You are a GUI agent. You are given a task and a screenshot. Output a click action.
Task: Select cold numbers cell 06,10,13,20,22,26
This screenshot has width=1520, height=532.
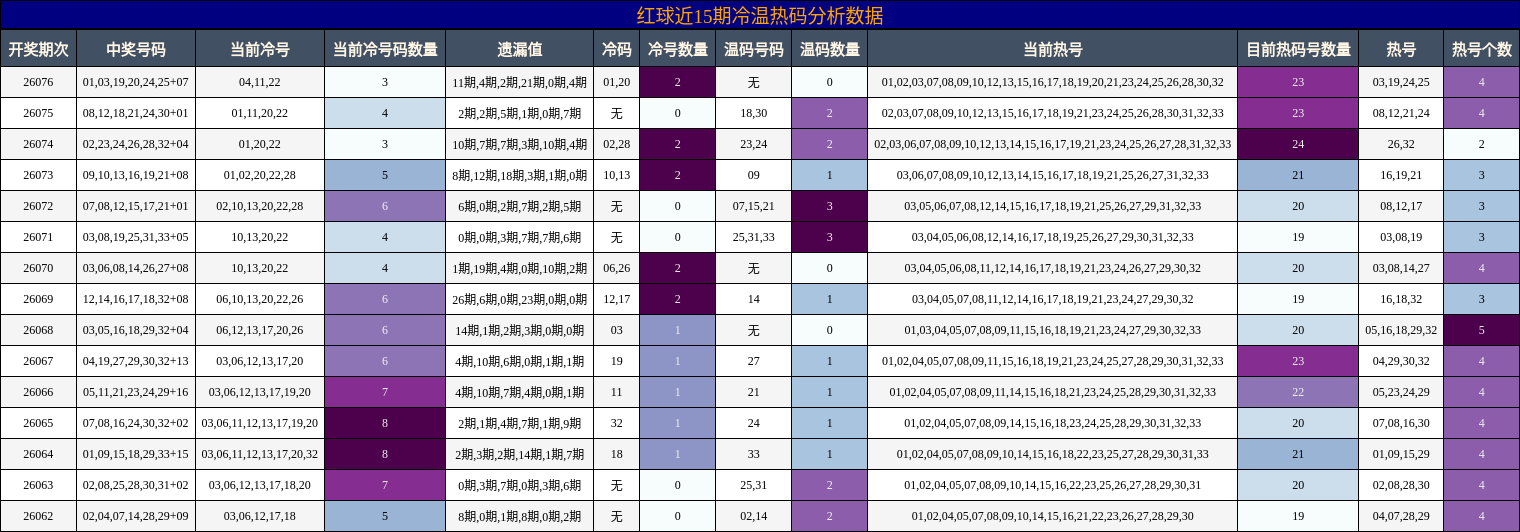[x=260, y=299]
